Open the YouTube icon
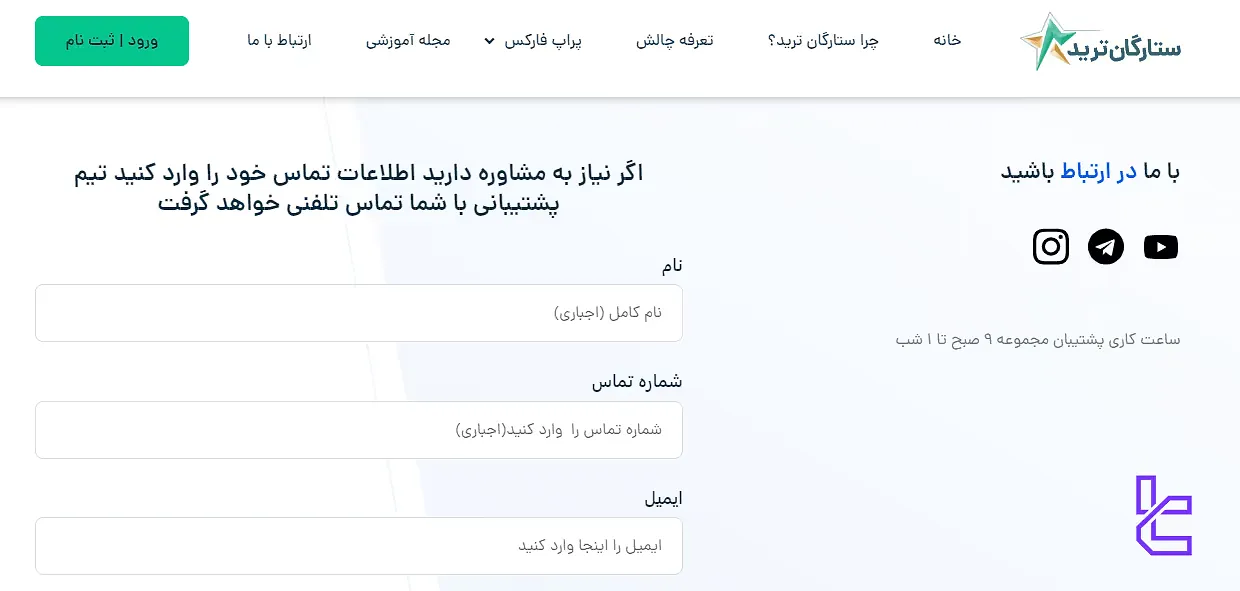This screenshot has width=1240, height=591. tap(1161, 246)
